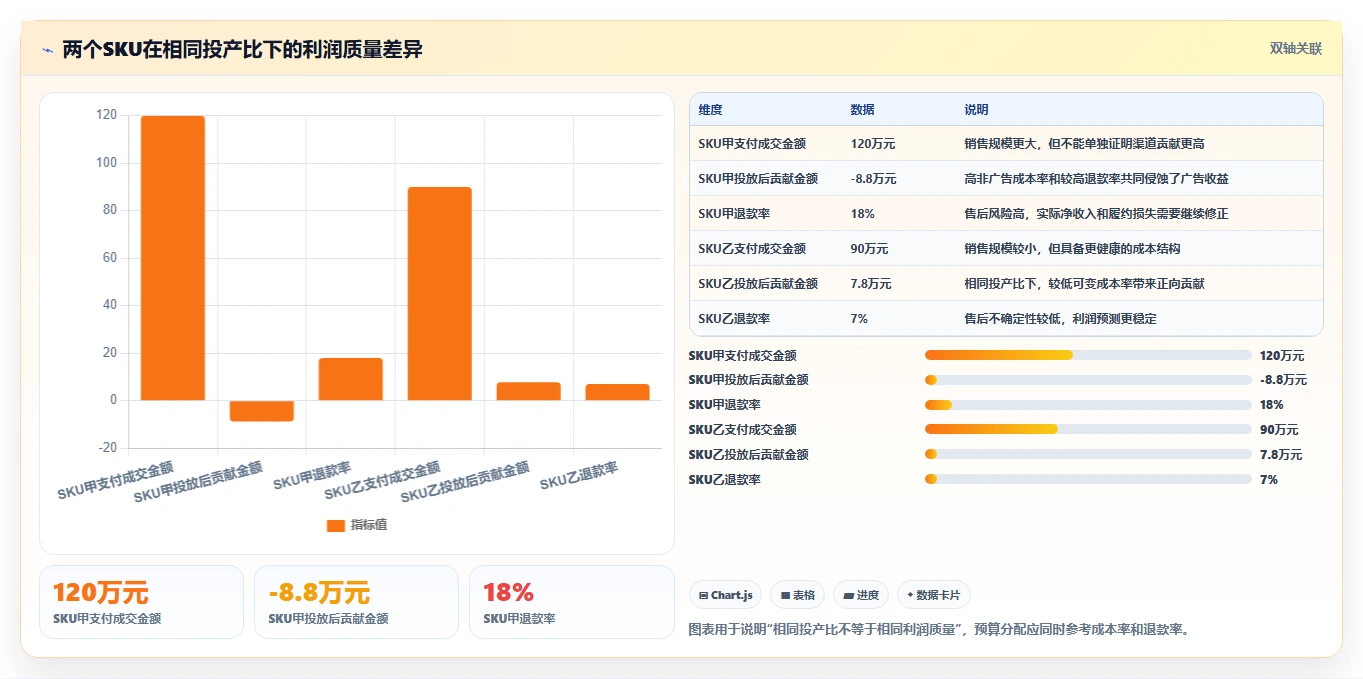Click the SKU乙支付成交金额 progress bar
The width and height of the screenshot is (1363, 679).
[x=1088, y=429]
